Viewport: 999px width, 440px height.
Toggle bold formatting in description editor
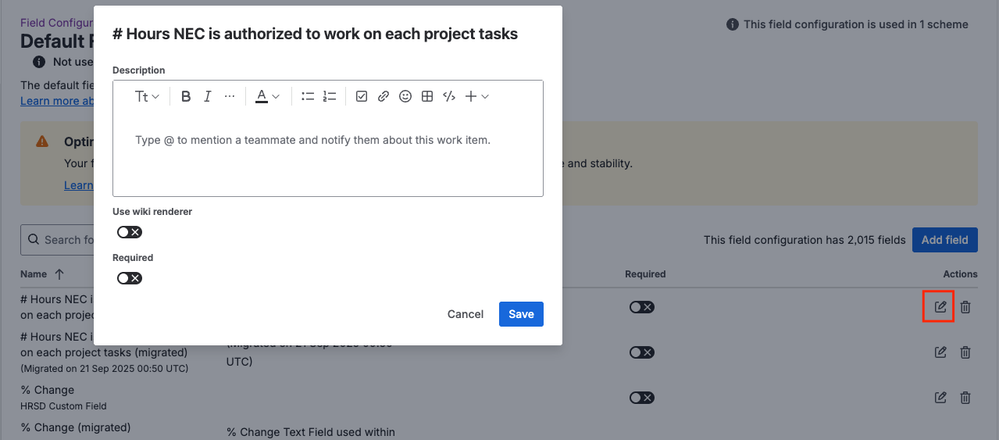click(185, 96)
